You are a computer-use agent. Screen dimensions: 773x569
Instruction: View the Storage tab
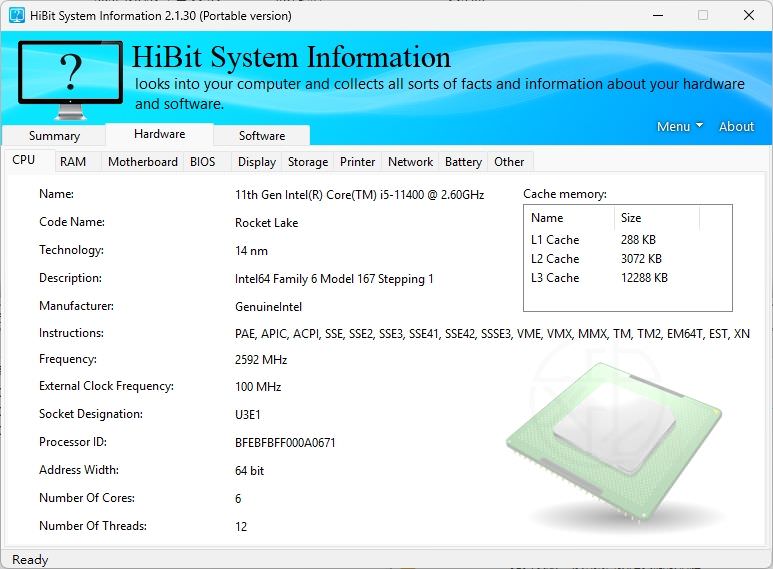[308, 162]
